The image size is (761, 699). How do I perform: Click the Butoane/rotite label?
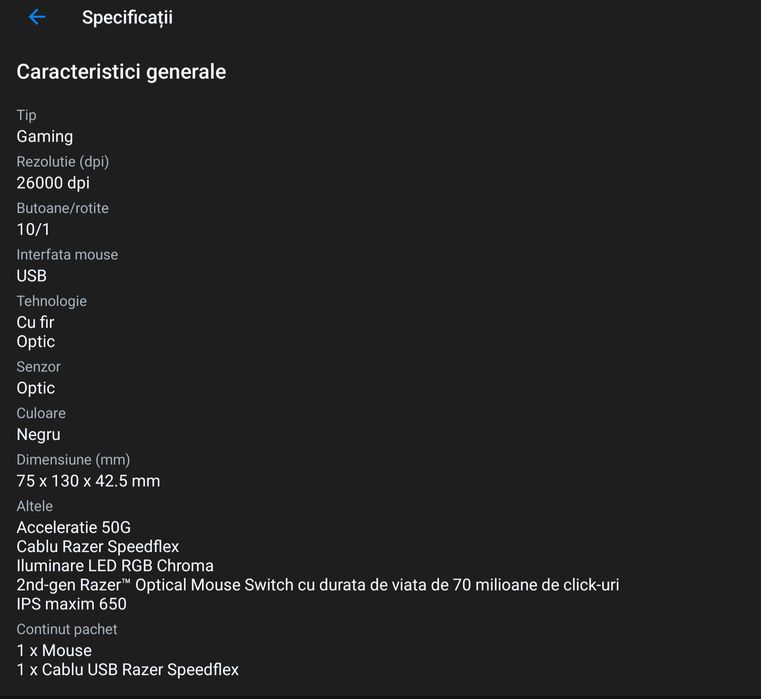(x=63, y=208)
